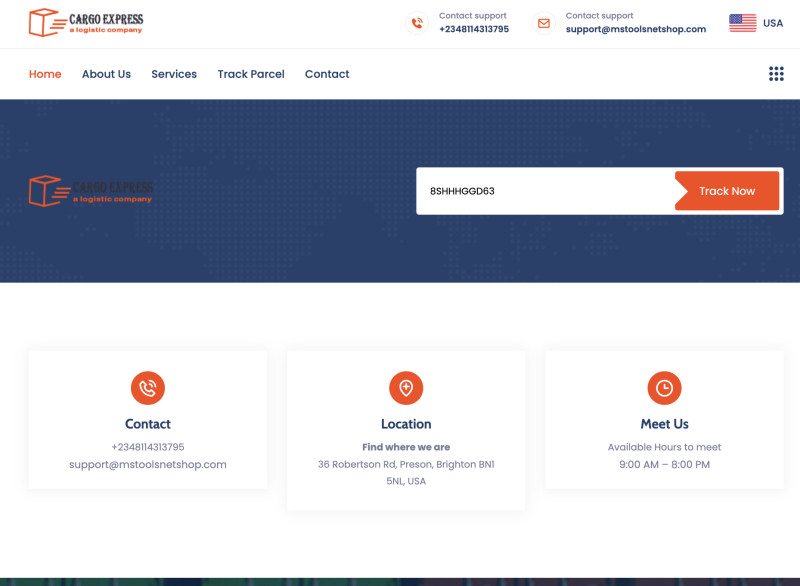This screenshot has height=586, width=800.
Task: Click the orange phone icon in Contact card
Action: (148, 387)
